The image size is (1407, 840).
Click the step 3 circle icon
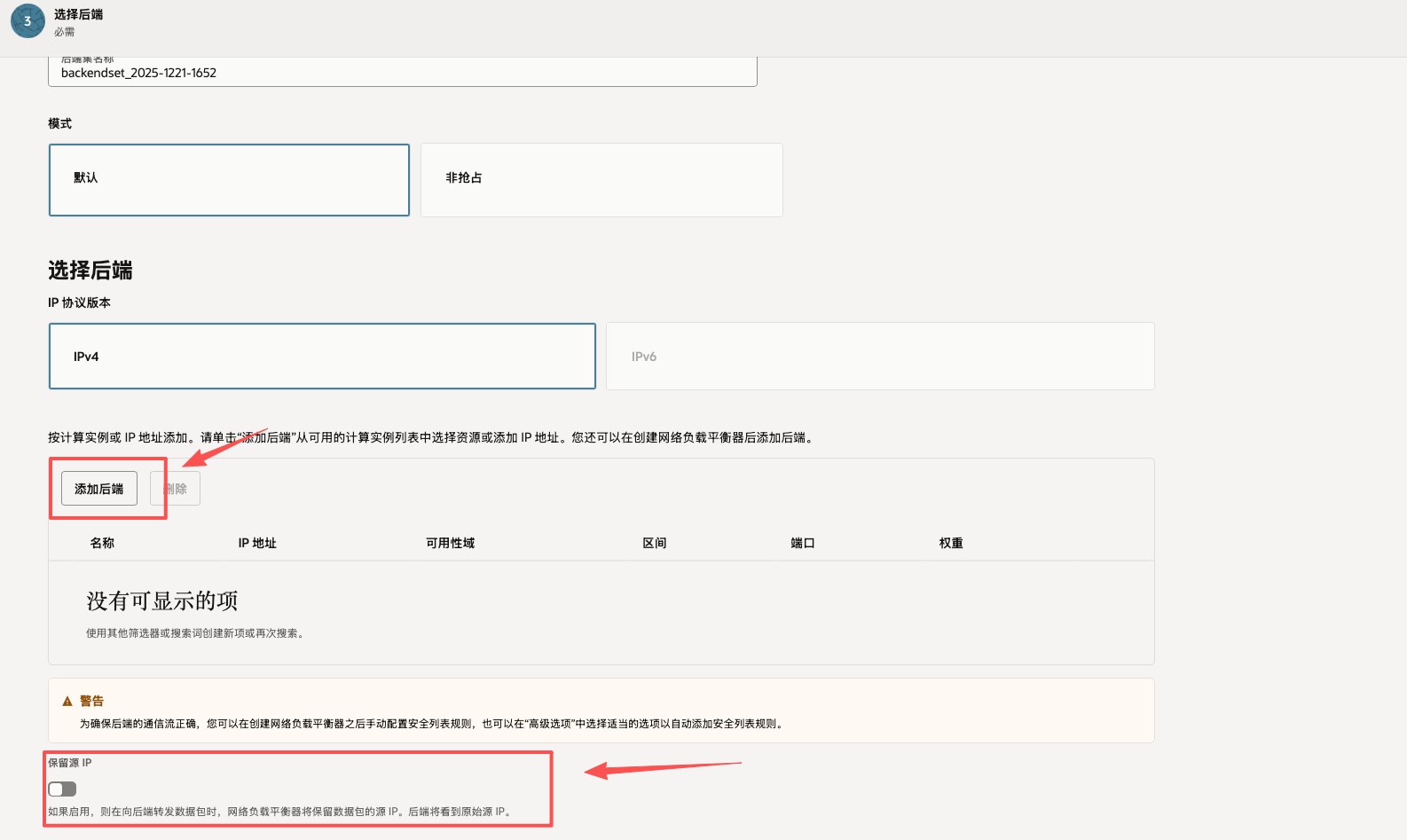click(28, 21)
